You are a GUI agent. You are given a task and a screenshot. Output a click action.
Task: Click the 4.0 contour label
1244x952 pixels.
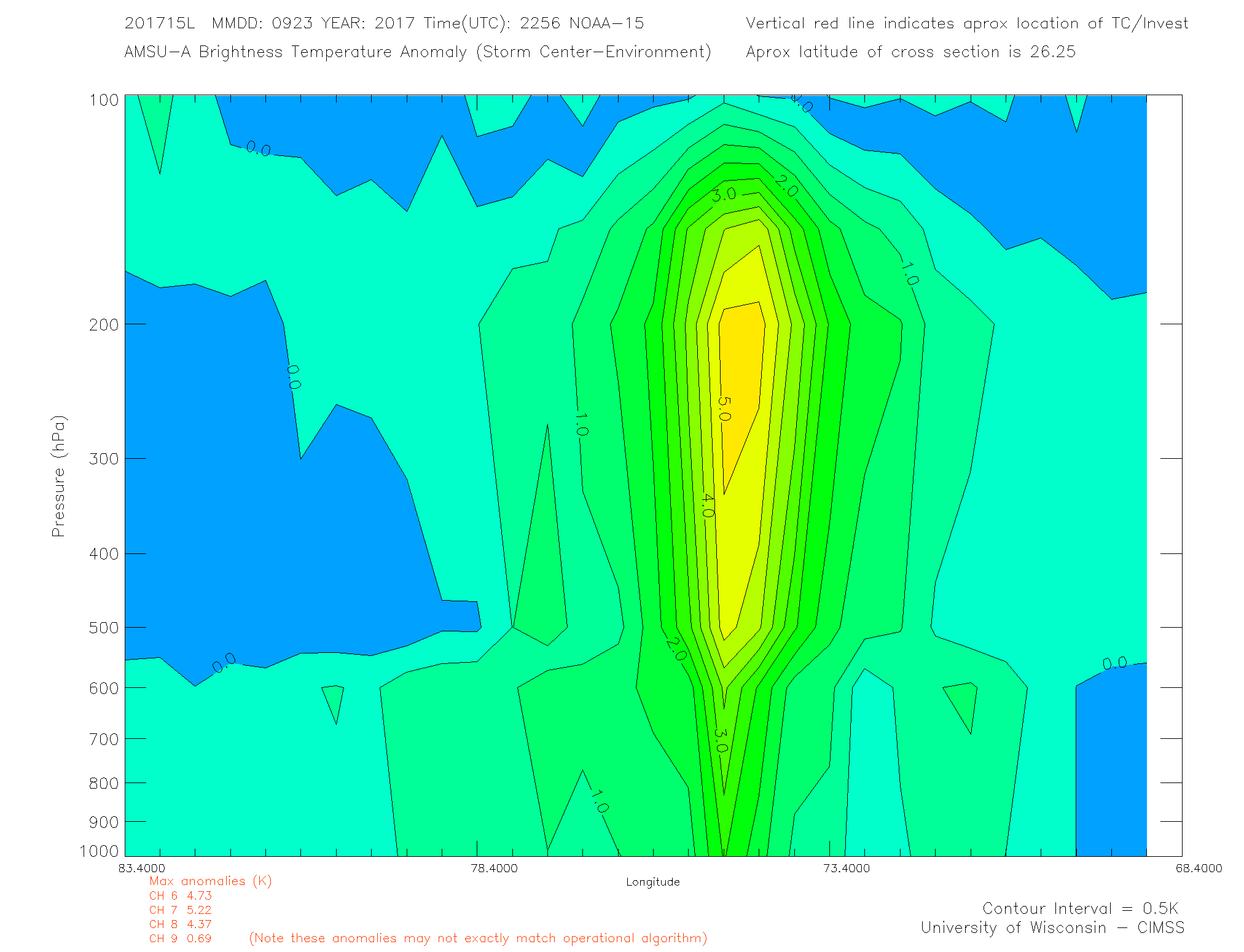coord(707,505)
